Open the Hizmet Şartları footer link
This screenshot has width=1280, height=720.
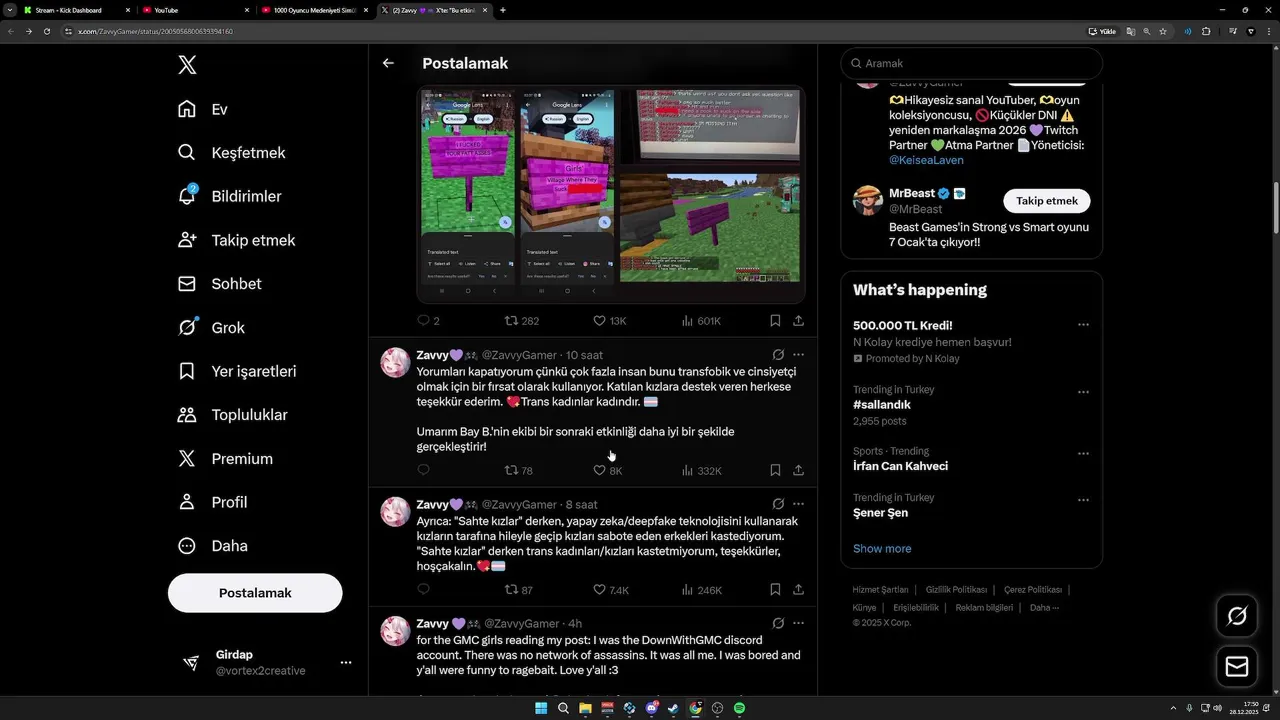coord(880,590)
